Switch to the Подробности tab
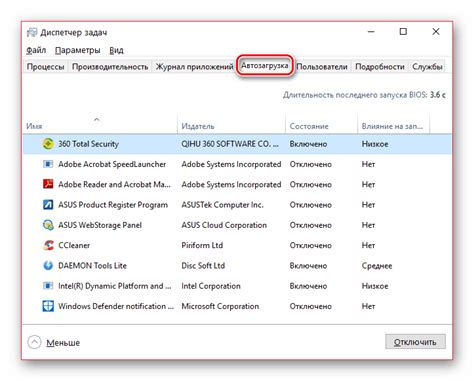 click(380, 67)
